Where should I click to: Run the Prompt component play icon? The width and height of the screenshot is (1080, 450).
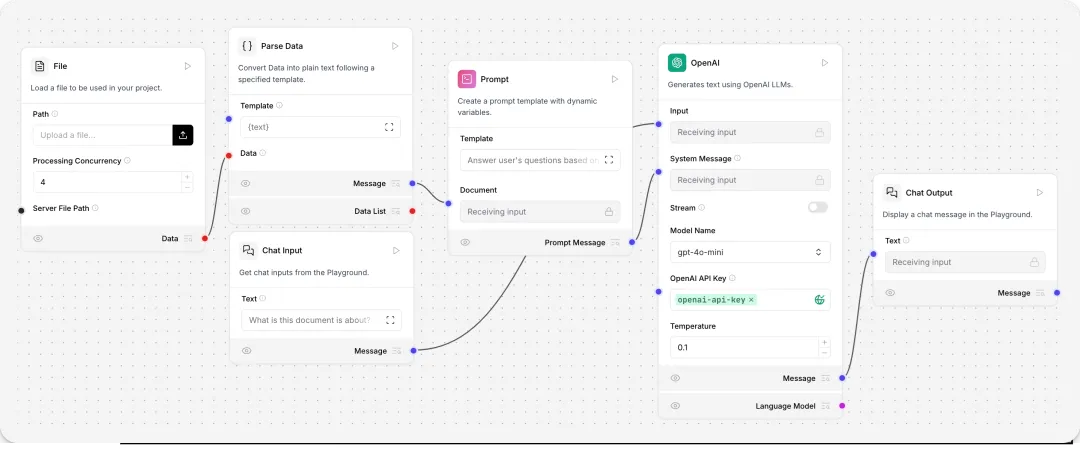615,79
